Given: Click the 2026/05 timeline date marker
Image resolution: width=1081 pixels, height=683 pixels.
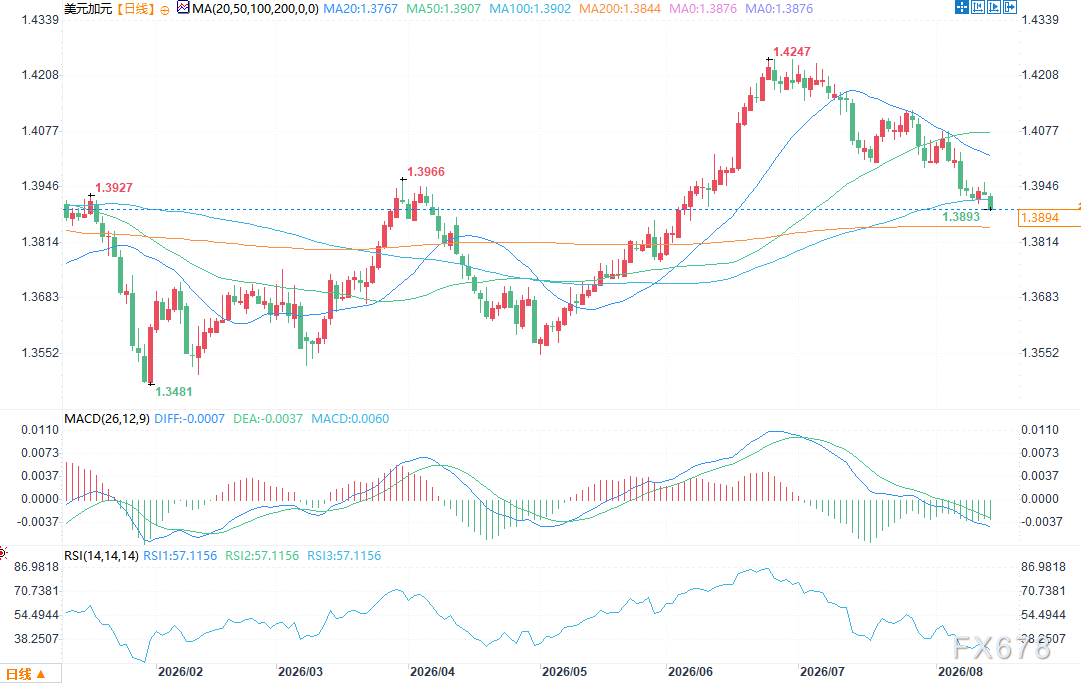Looking at the screenshot, I should [x=564, y=671].
